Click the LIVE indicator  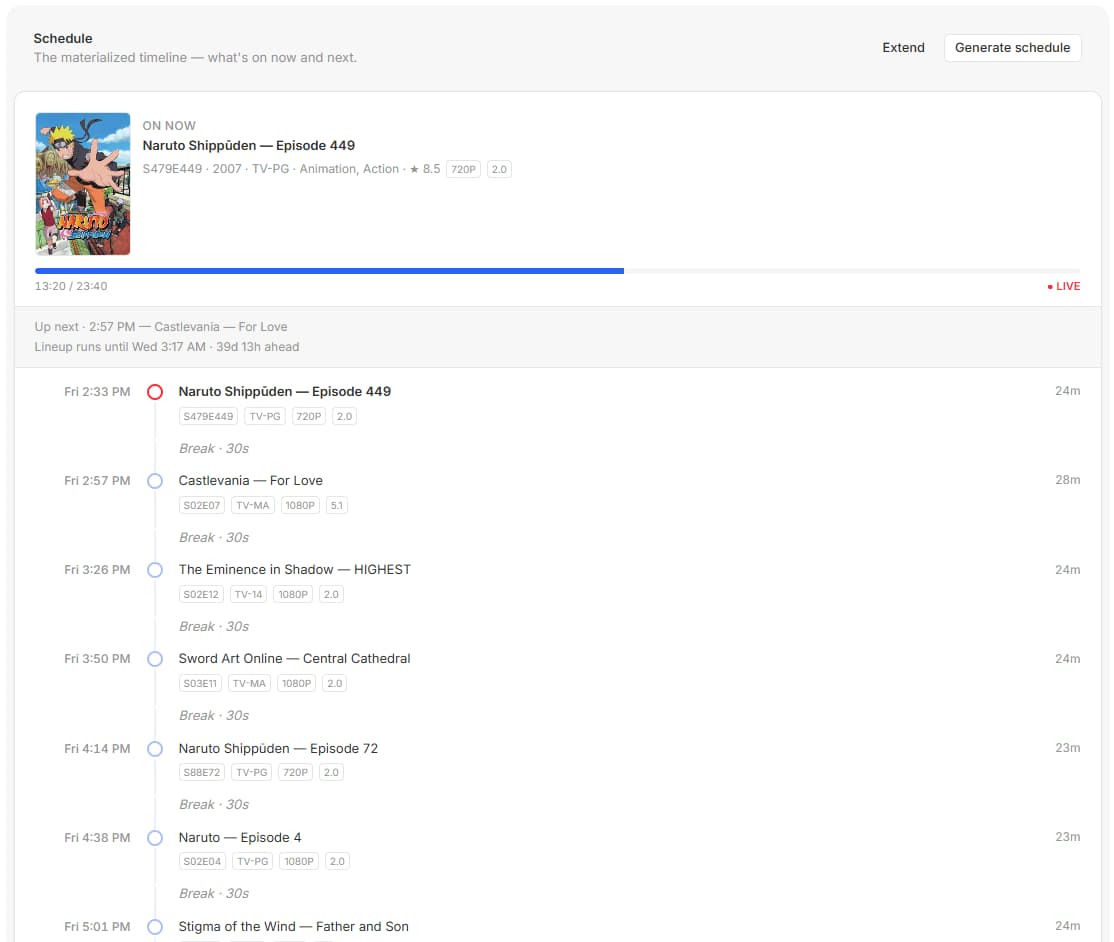pos(1064,286)
